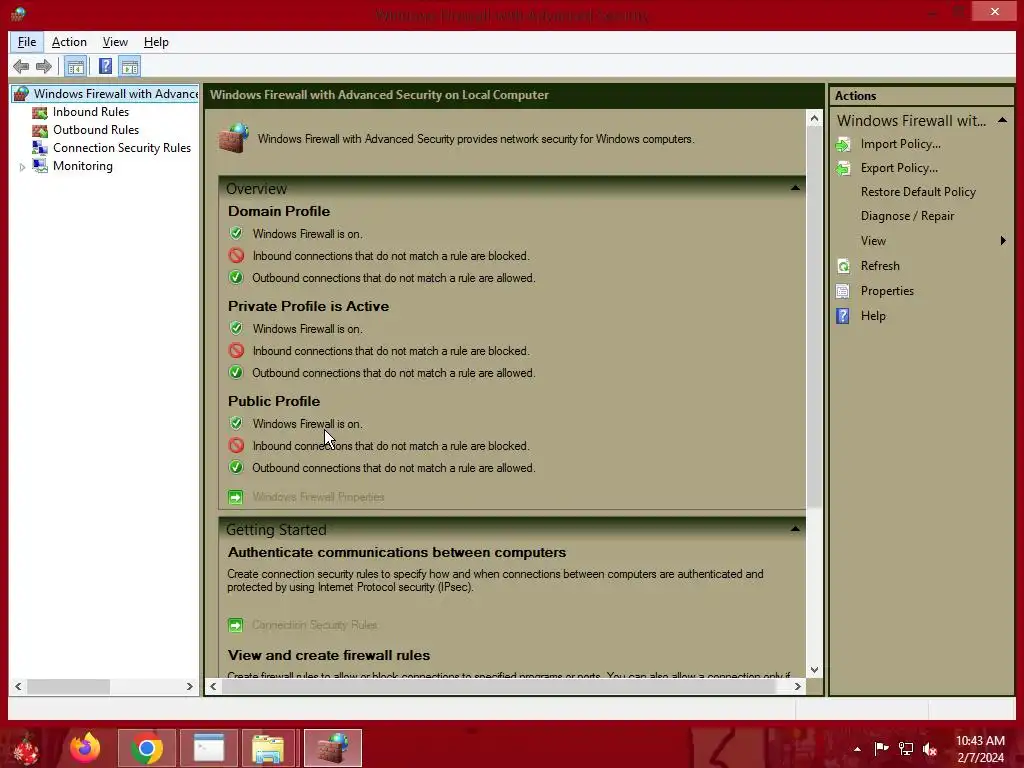Screen dimensions: 1024x768
Task: Select Inbound Rules in the tree
Action: tap(91, 112)
